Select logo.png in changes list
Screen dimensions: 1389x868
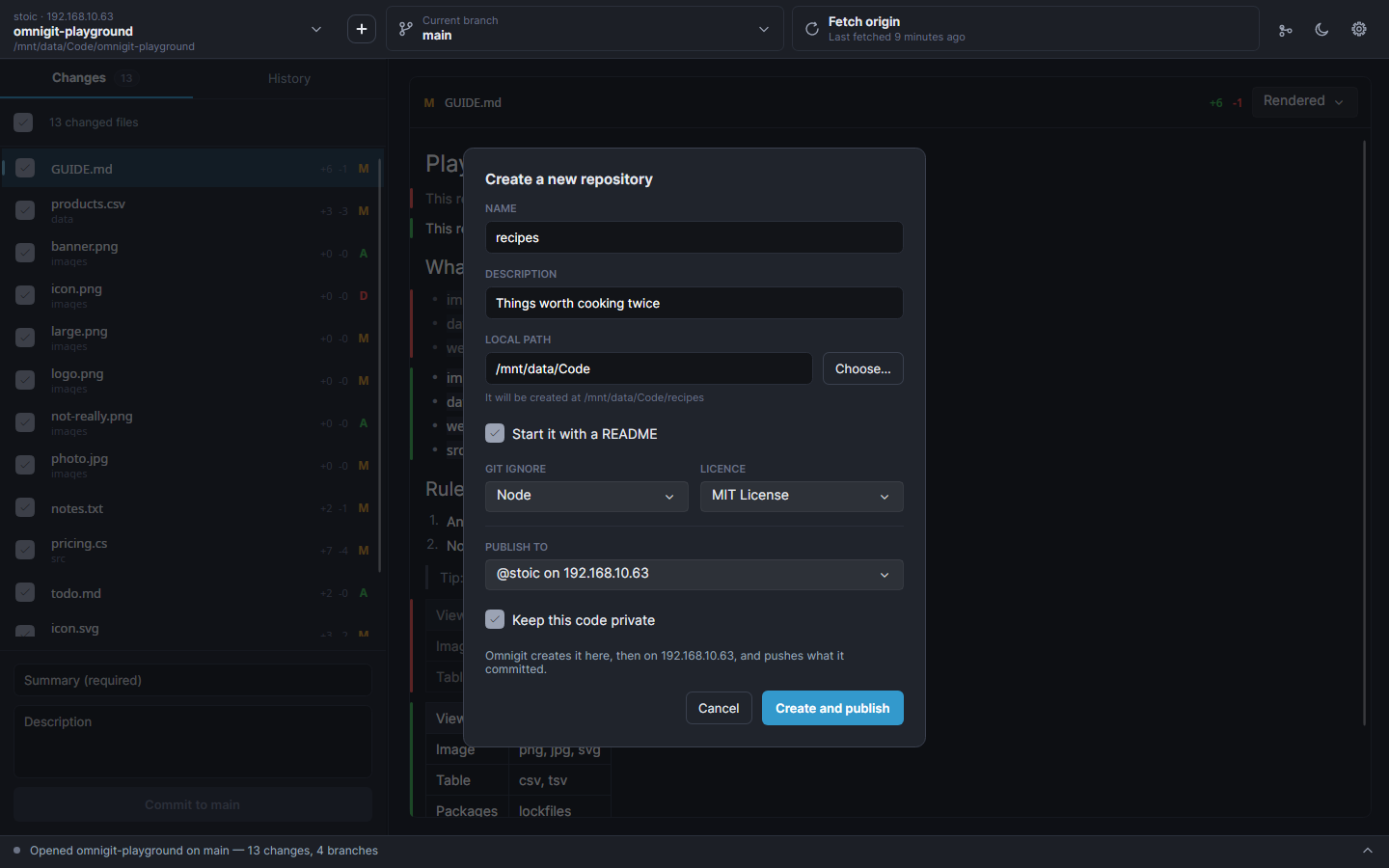point(193,380)
